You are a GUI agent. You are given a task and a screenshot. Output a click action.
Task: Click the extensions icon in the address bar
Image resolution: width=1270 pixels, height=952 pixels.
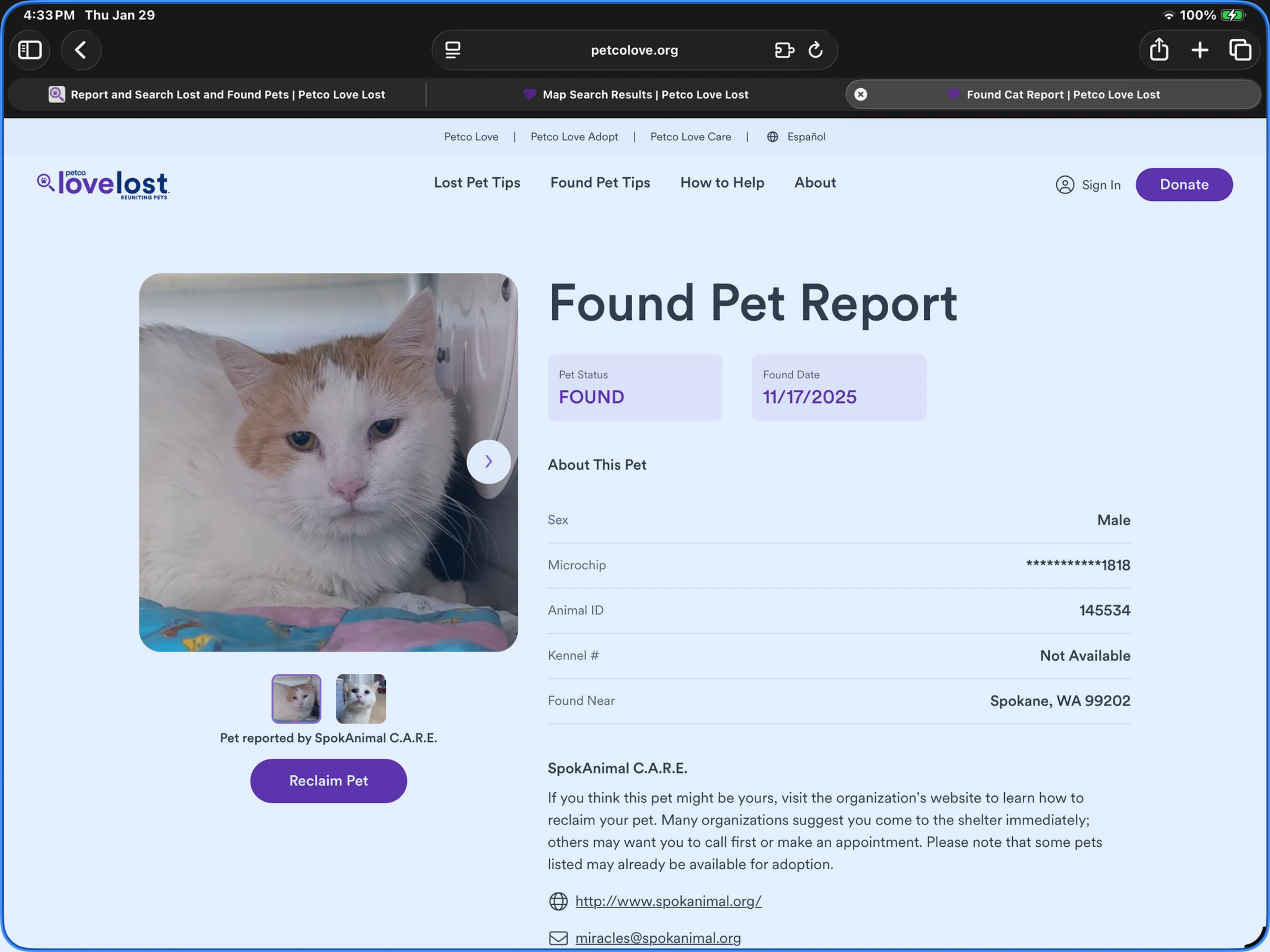(784, 50)
